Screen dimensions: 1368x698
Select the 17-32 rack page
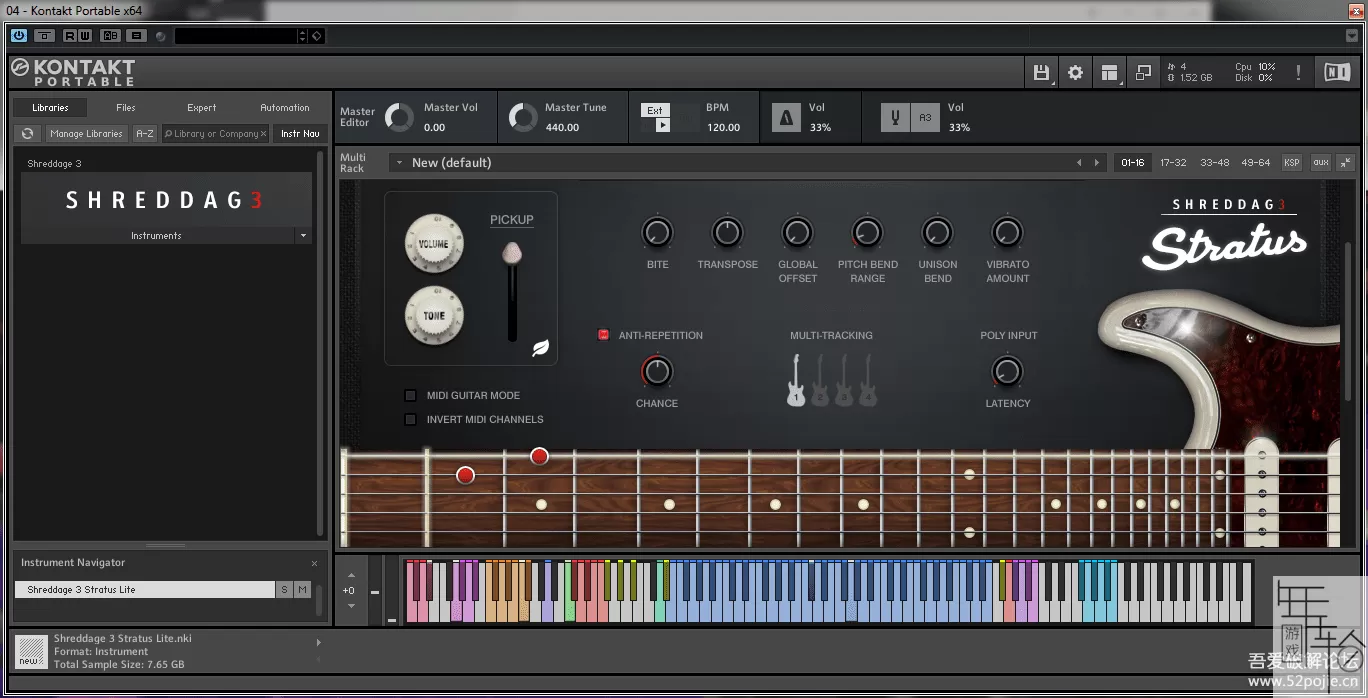(x=1173, y=162)
